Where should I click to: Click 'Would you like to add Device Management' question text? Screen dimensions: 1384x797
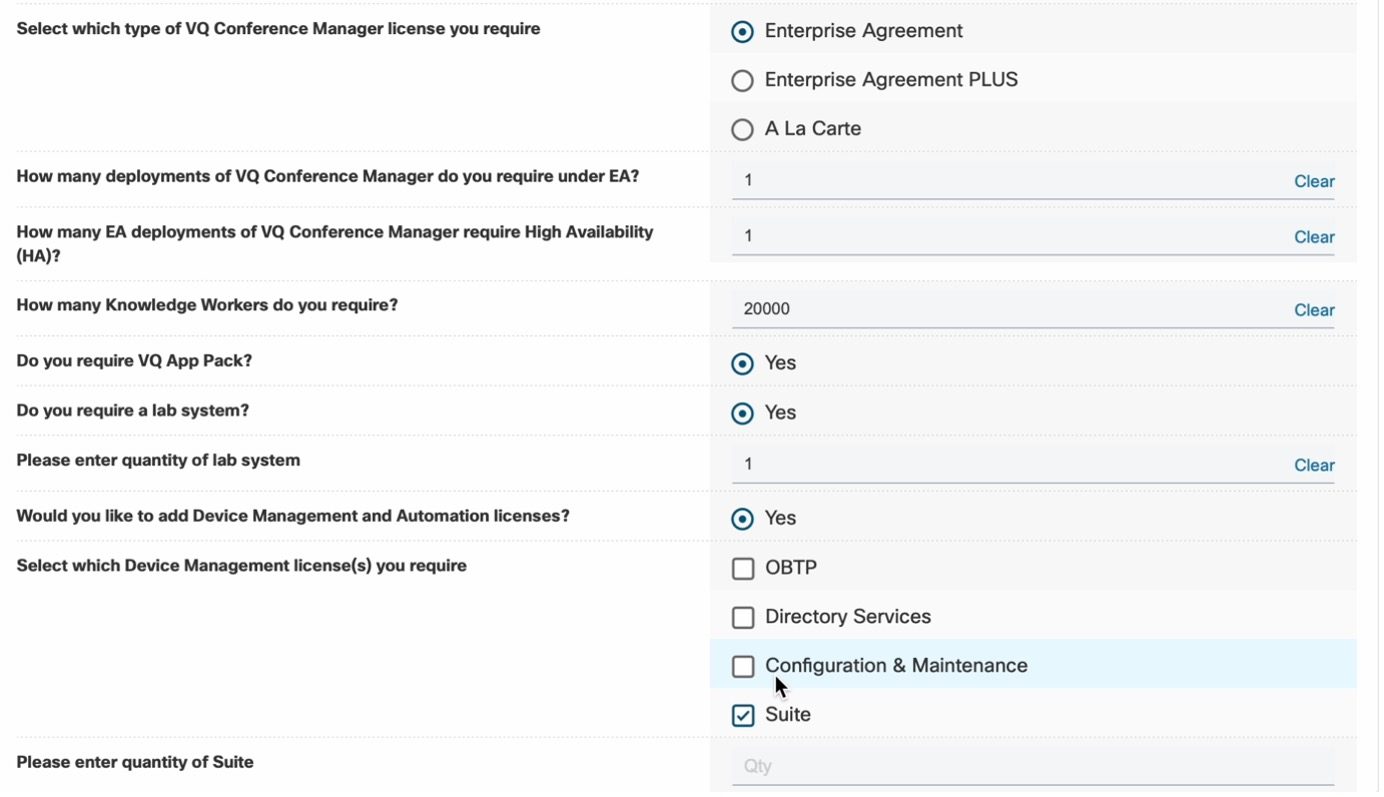[x=294, y=518]
